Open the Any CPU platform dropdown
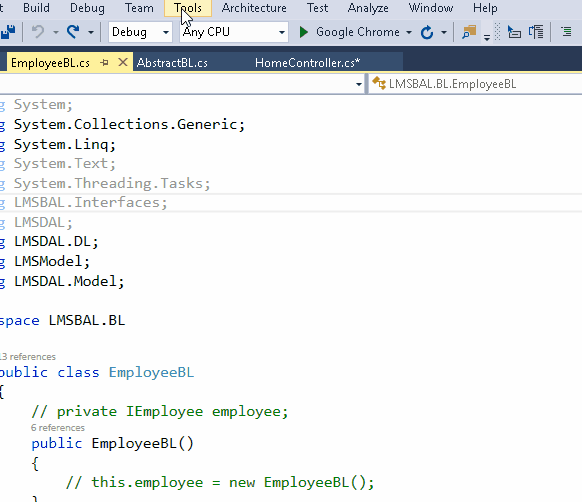Viewport: 582px width, 502px height. pos(234,32)
